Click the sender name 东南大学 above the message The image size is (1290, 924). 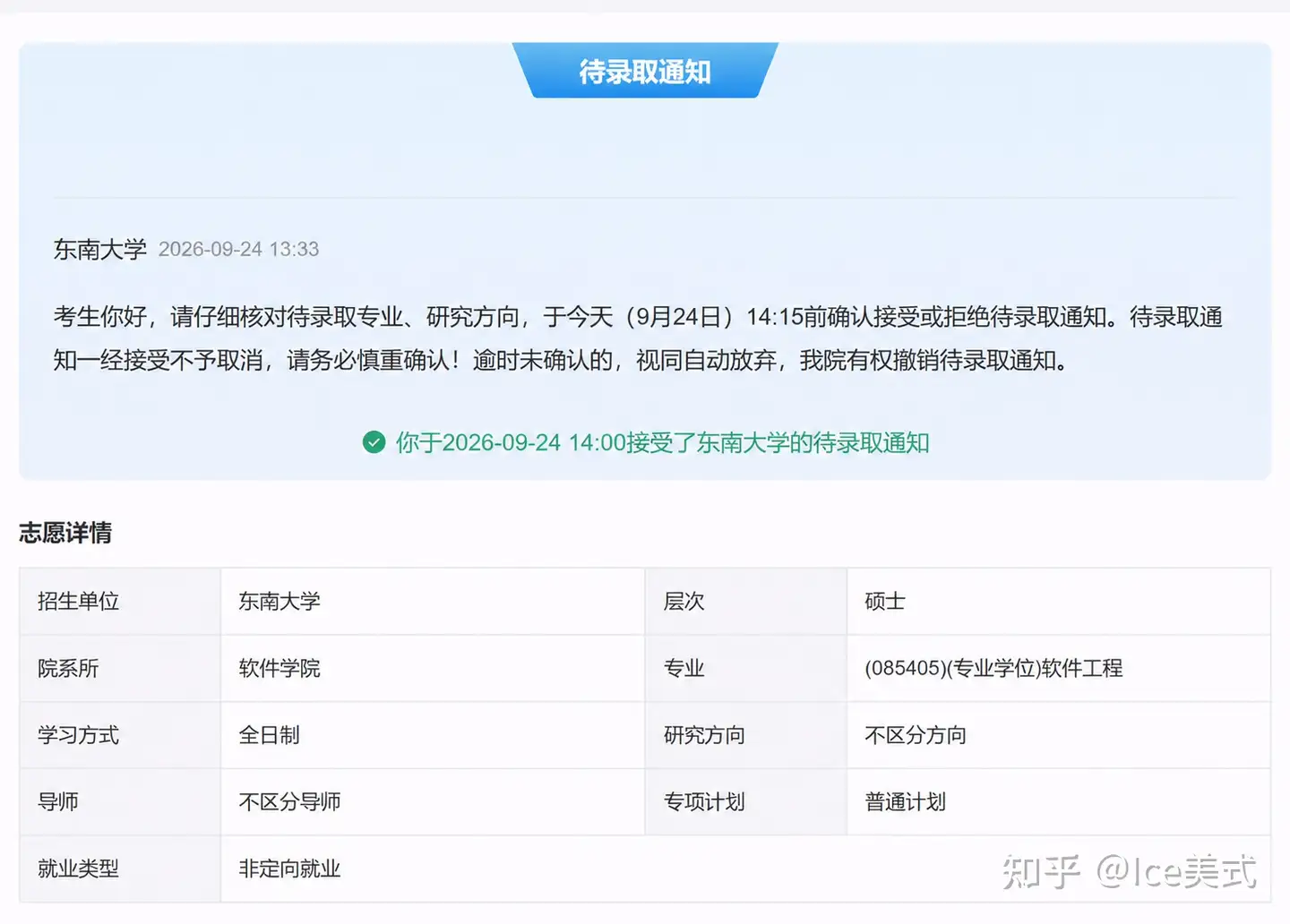click(x=99, y=249)
